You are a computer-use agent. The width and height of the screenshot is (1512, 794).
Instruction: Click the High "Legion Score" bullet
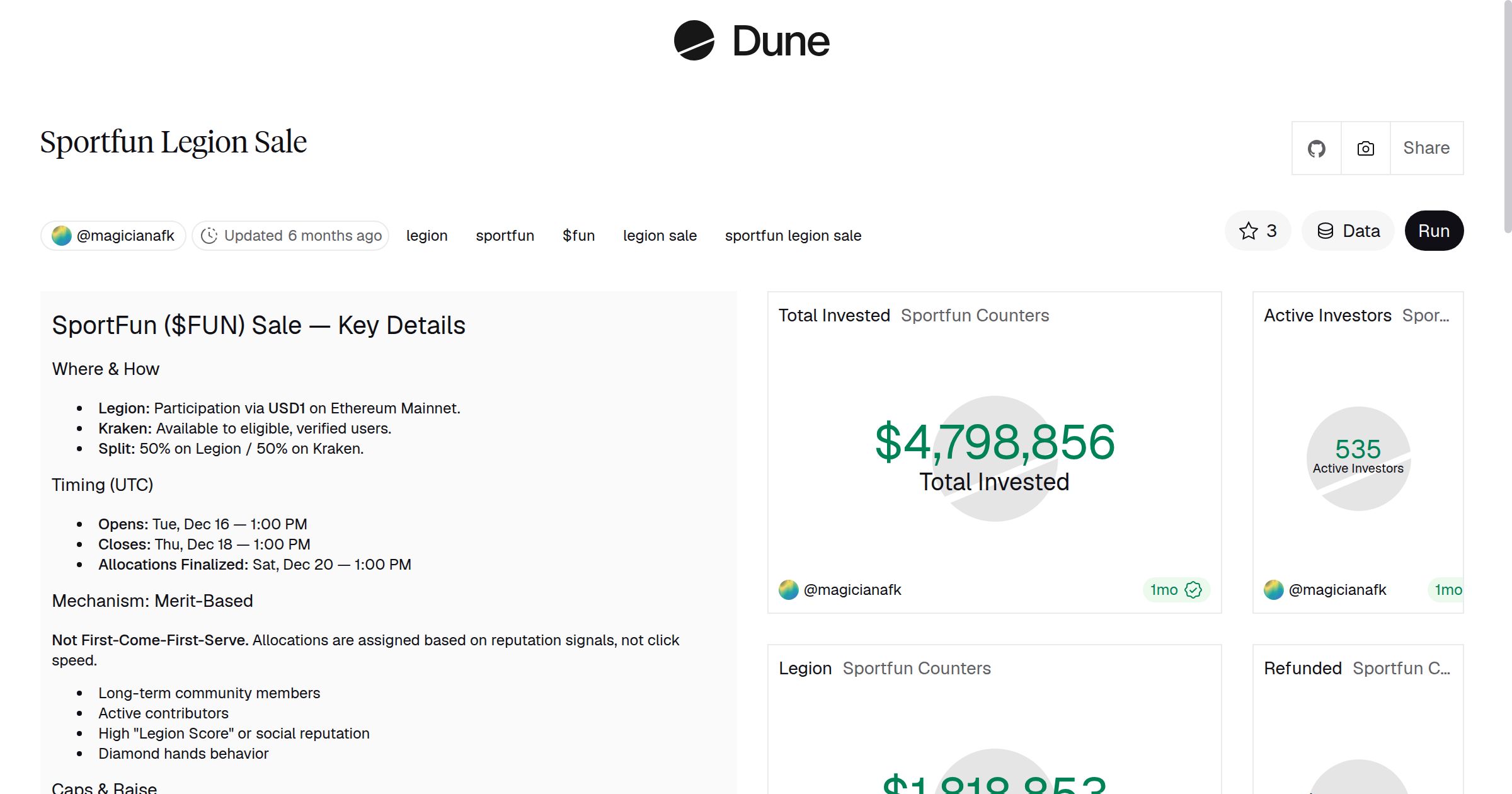(234, 734)
